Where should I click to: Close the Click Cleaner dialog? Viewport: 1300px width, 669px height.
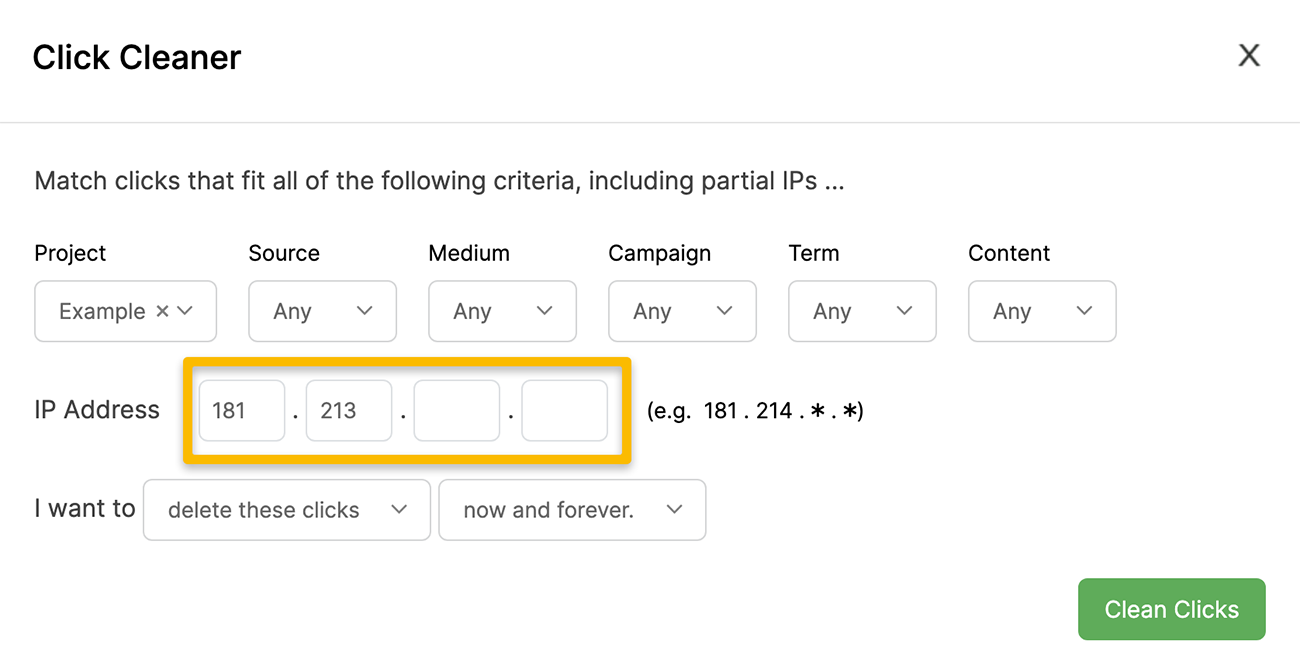[x=1249, y=56]
